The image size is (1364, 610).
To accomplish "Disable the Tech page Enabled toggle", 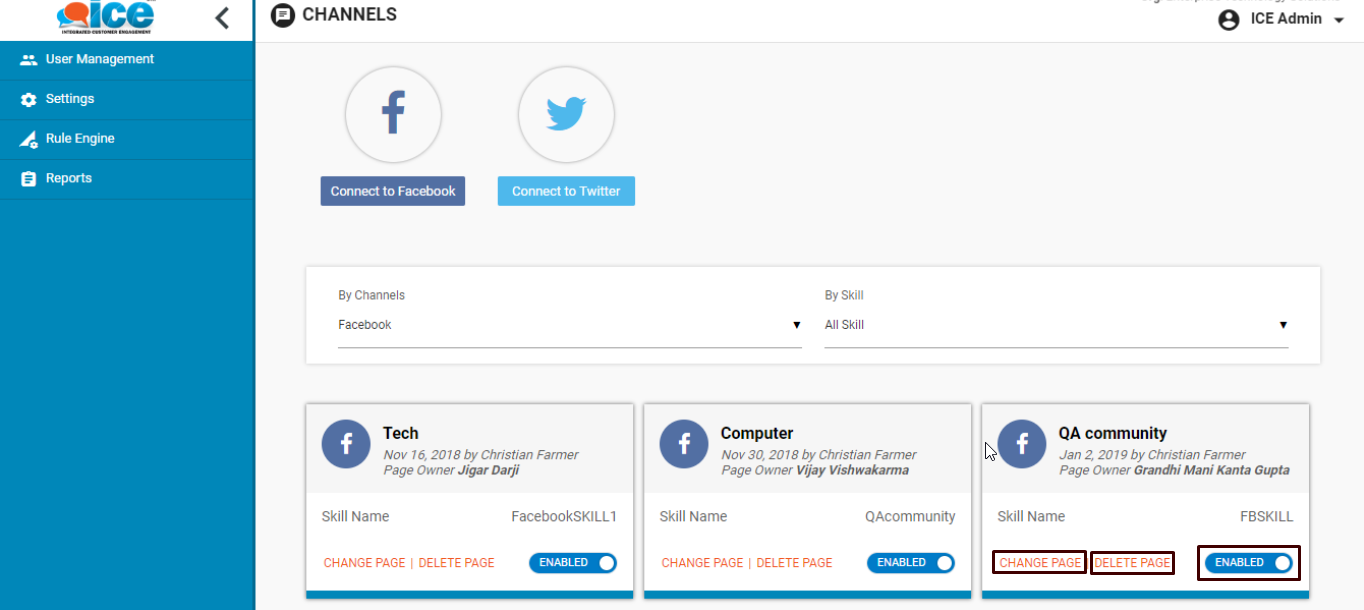I will [x=573, y=563].
